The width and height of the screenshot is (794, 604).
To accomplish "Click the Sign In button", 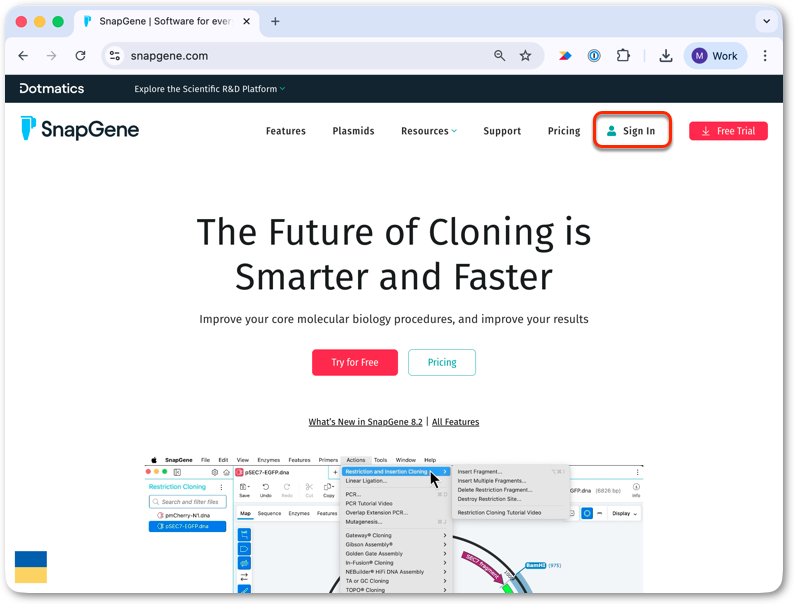I will coord(631,131).
